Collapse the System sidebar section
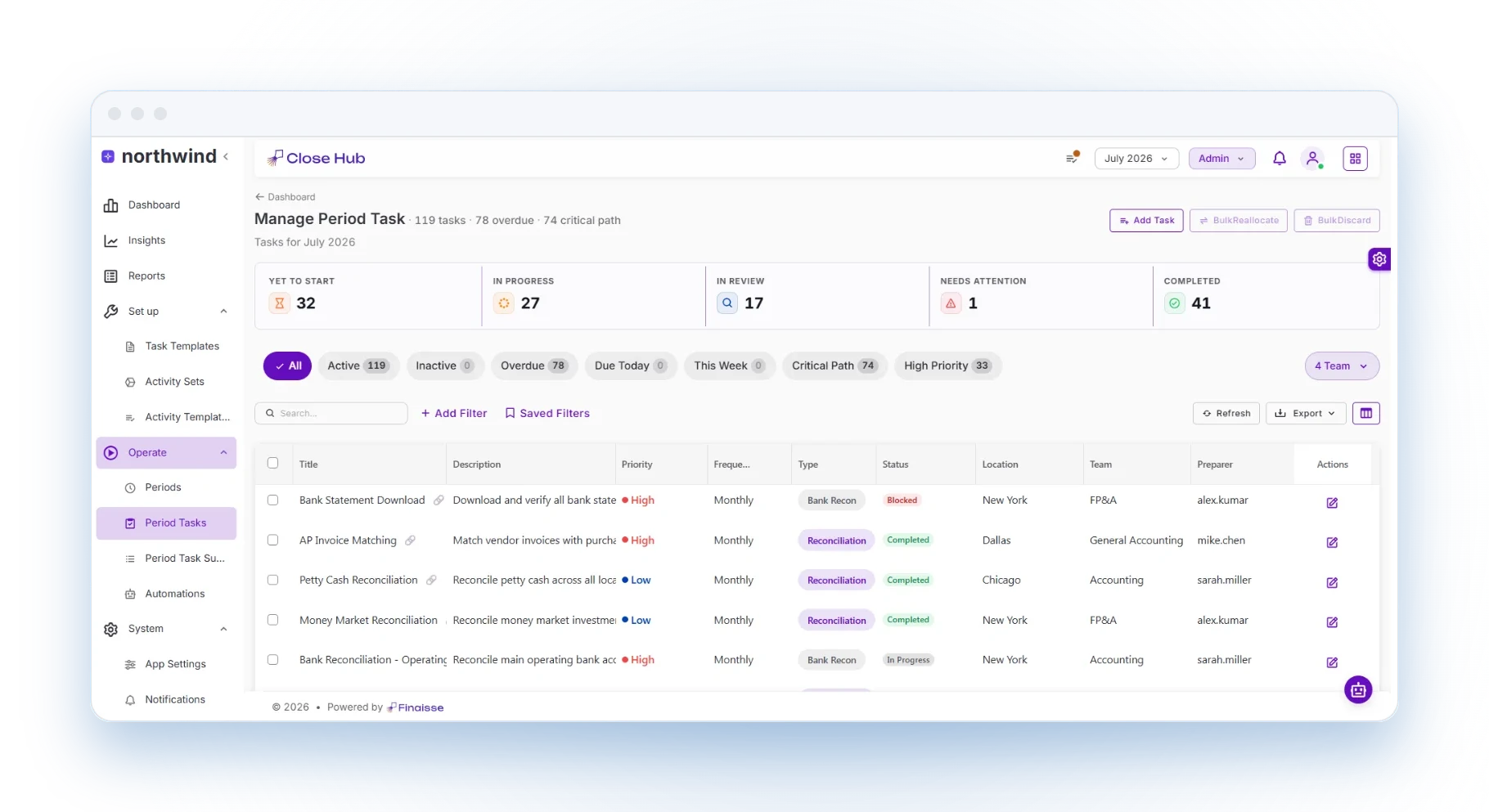 click(223, 629)
